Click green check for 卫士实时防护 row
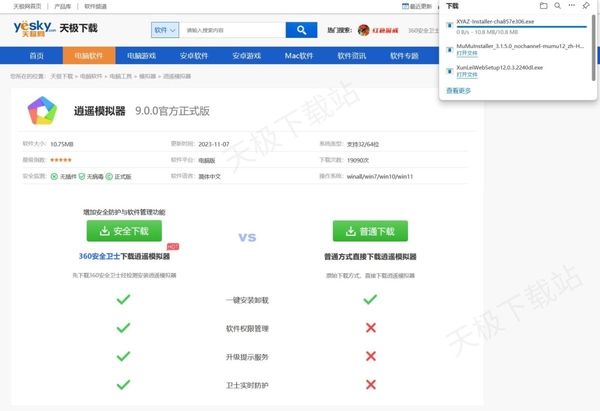 123,385
